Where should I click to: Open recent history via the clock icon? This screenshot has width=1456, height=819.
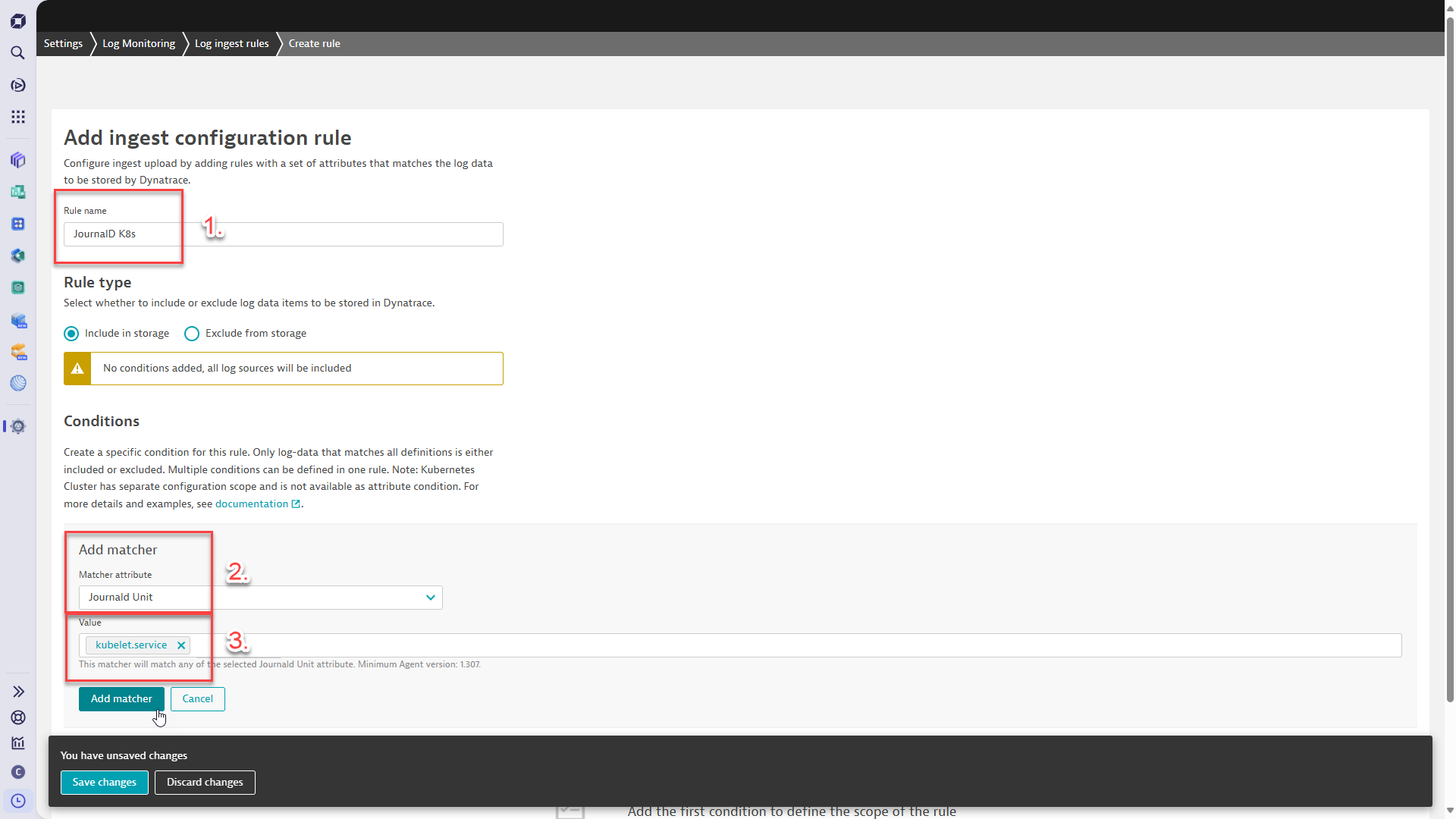(x=17, y=800)
